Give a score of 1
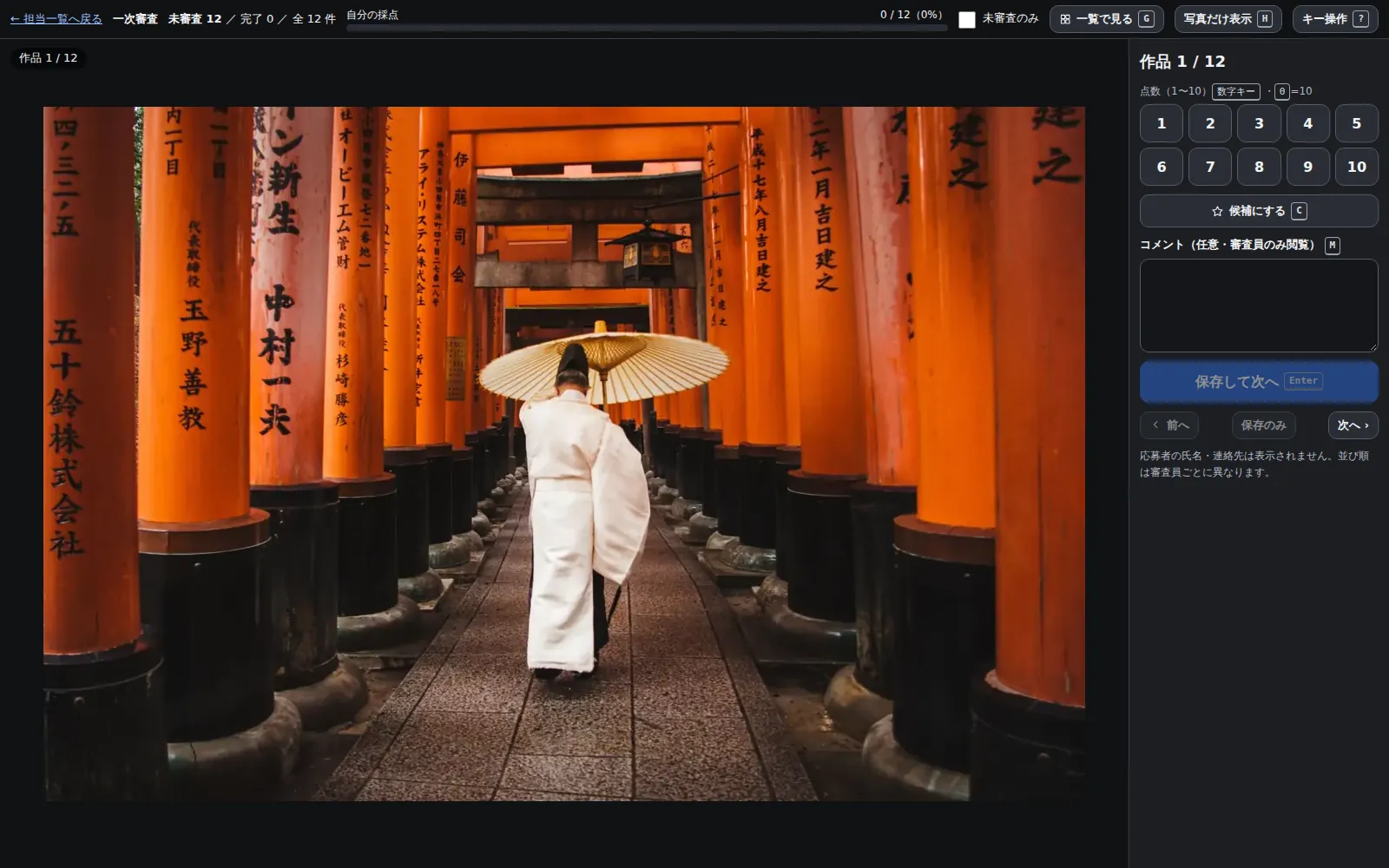The width and height of the screenshot is (1389, 868). (1161, 123)
